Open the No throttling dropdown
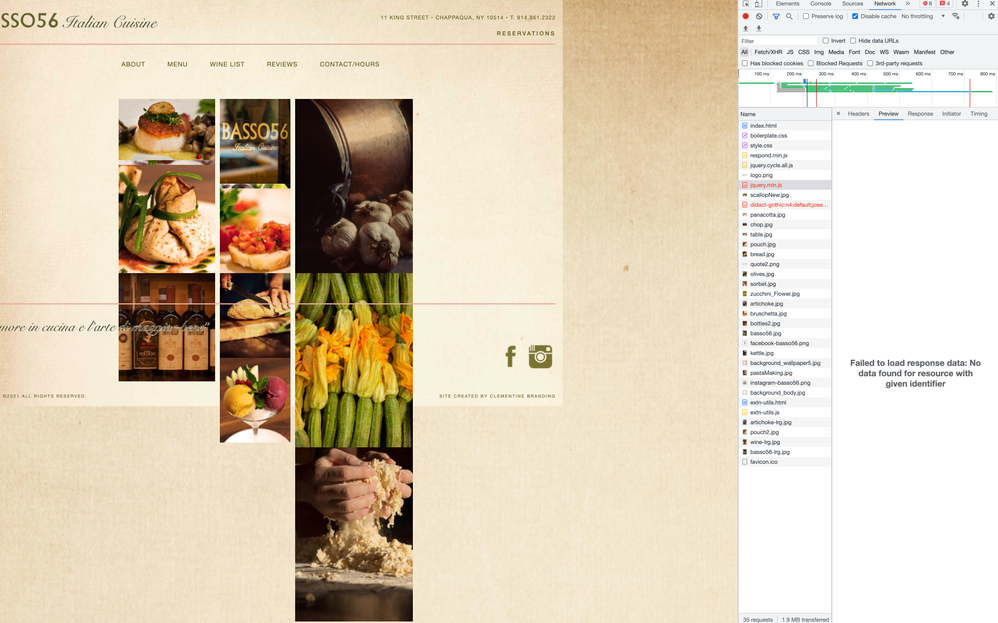 918,16
